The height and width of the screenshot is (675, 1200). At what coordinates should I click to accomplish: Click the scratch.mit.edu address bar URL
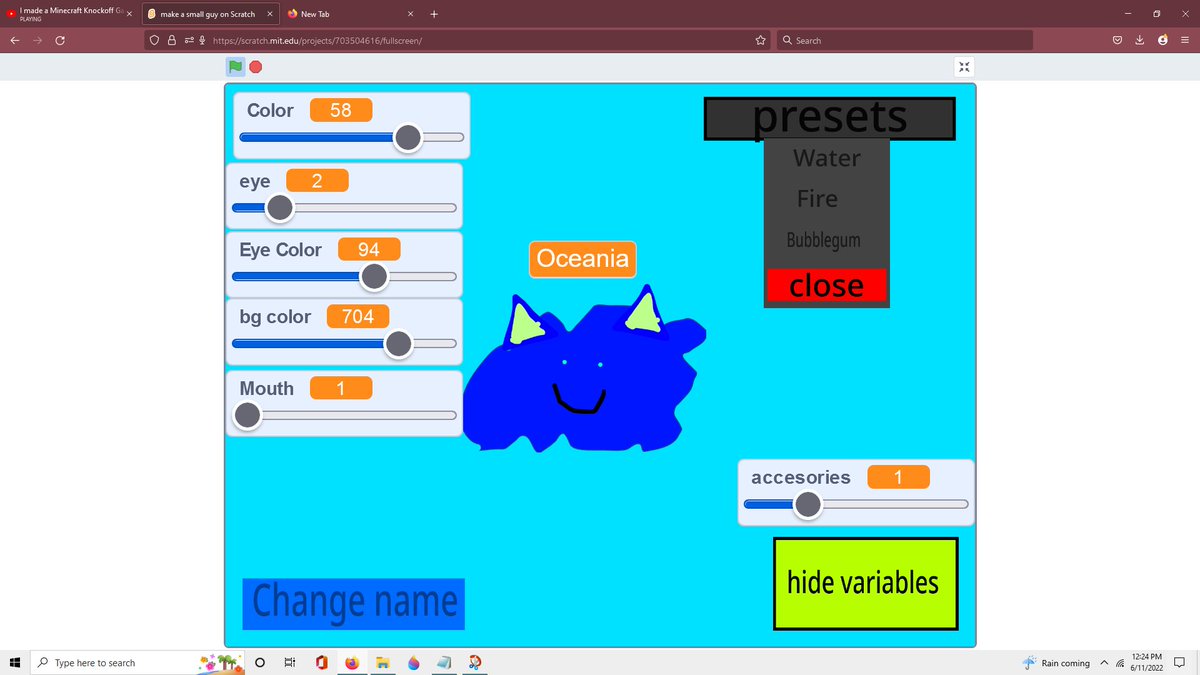318,40
